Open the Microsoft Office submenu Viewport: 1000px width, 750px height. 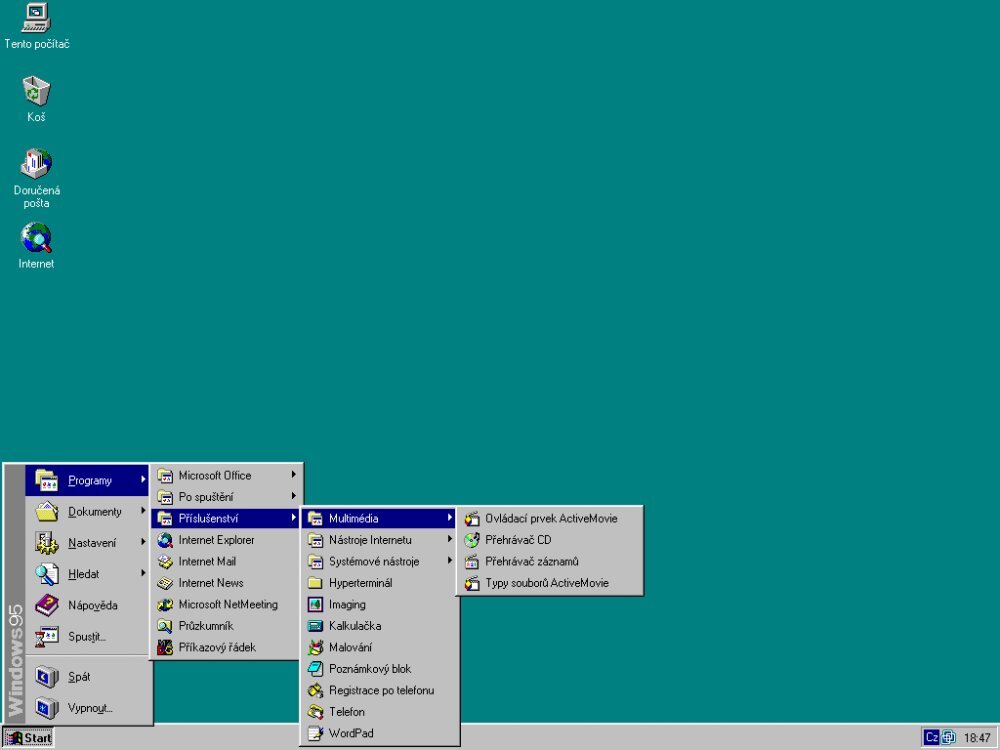(226, 475)
